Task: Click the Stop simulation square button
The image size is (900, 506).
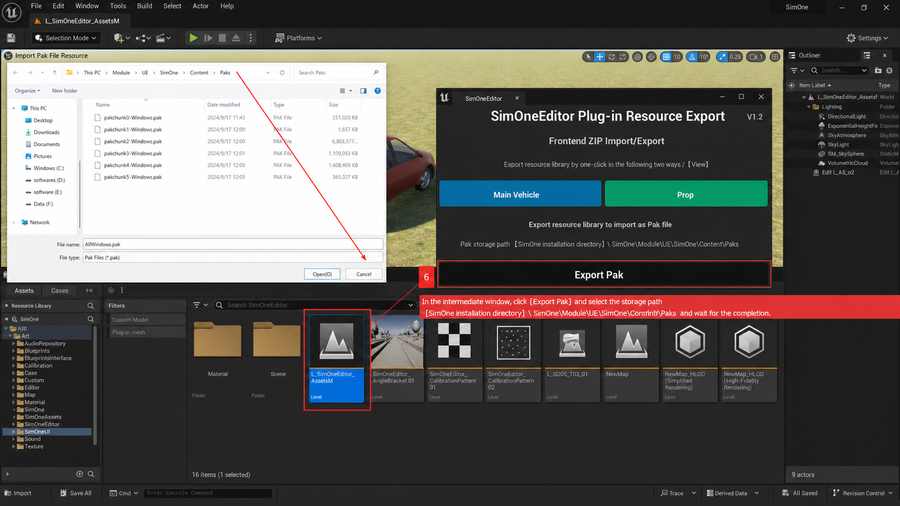Action: (222, 38)
